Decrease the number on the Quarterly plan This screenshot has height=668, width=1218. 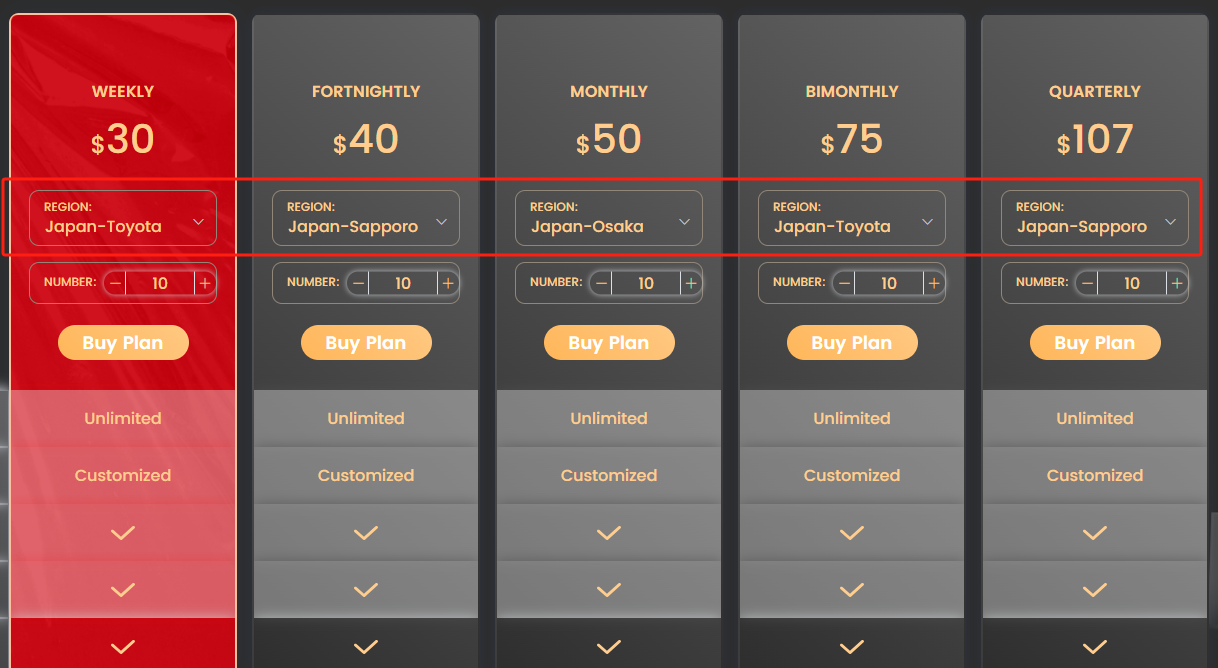(x=1086, y=283)
